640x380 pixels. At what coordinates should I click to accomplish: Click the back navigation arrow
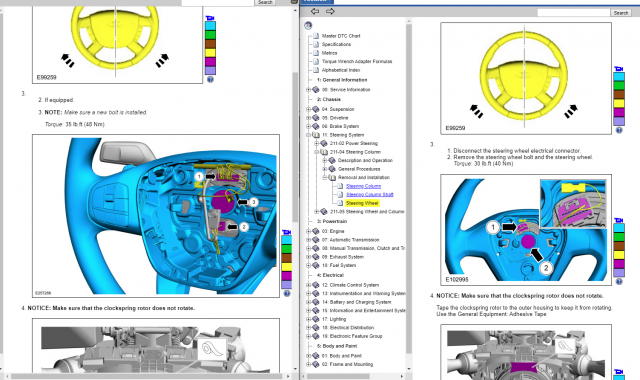315,11
